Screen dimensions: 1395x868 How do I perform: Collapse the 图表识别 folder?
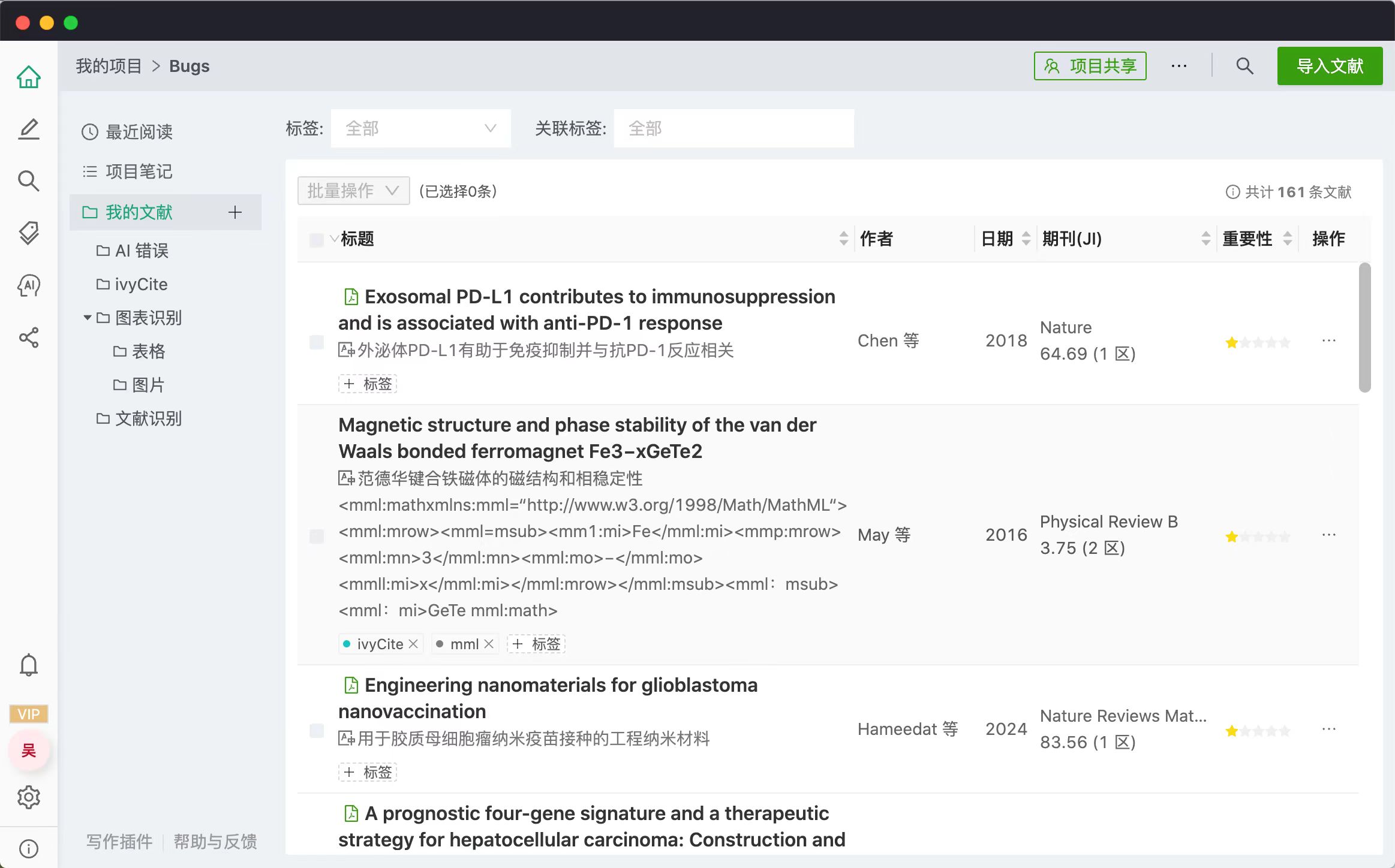click(88, 318)
